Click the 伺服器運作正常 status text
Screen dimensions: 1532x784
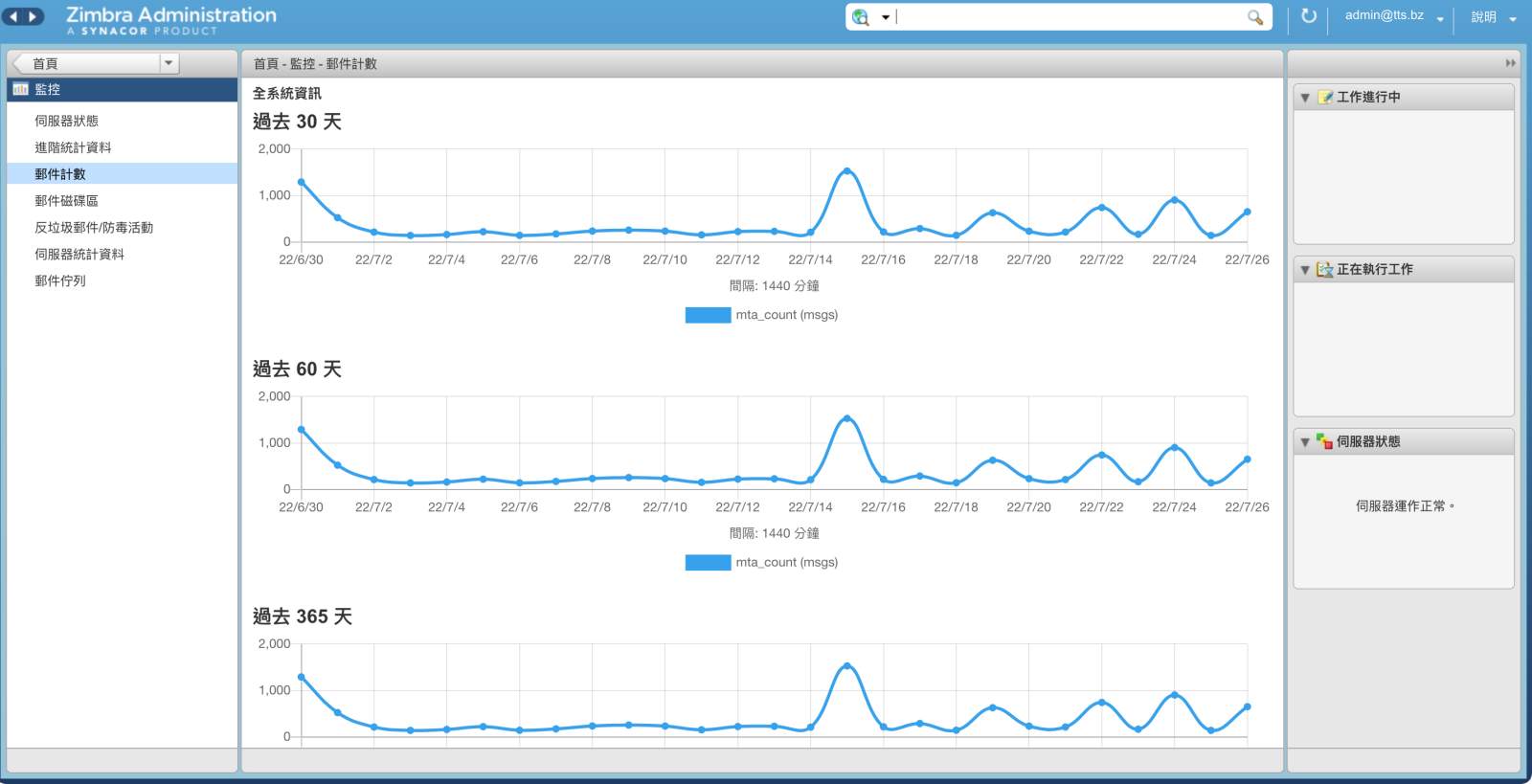click(x=1405, y=505)
